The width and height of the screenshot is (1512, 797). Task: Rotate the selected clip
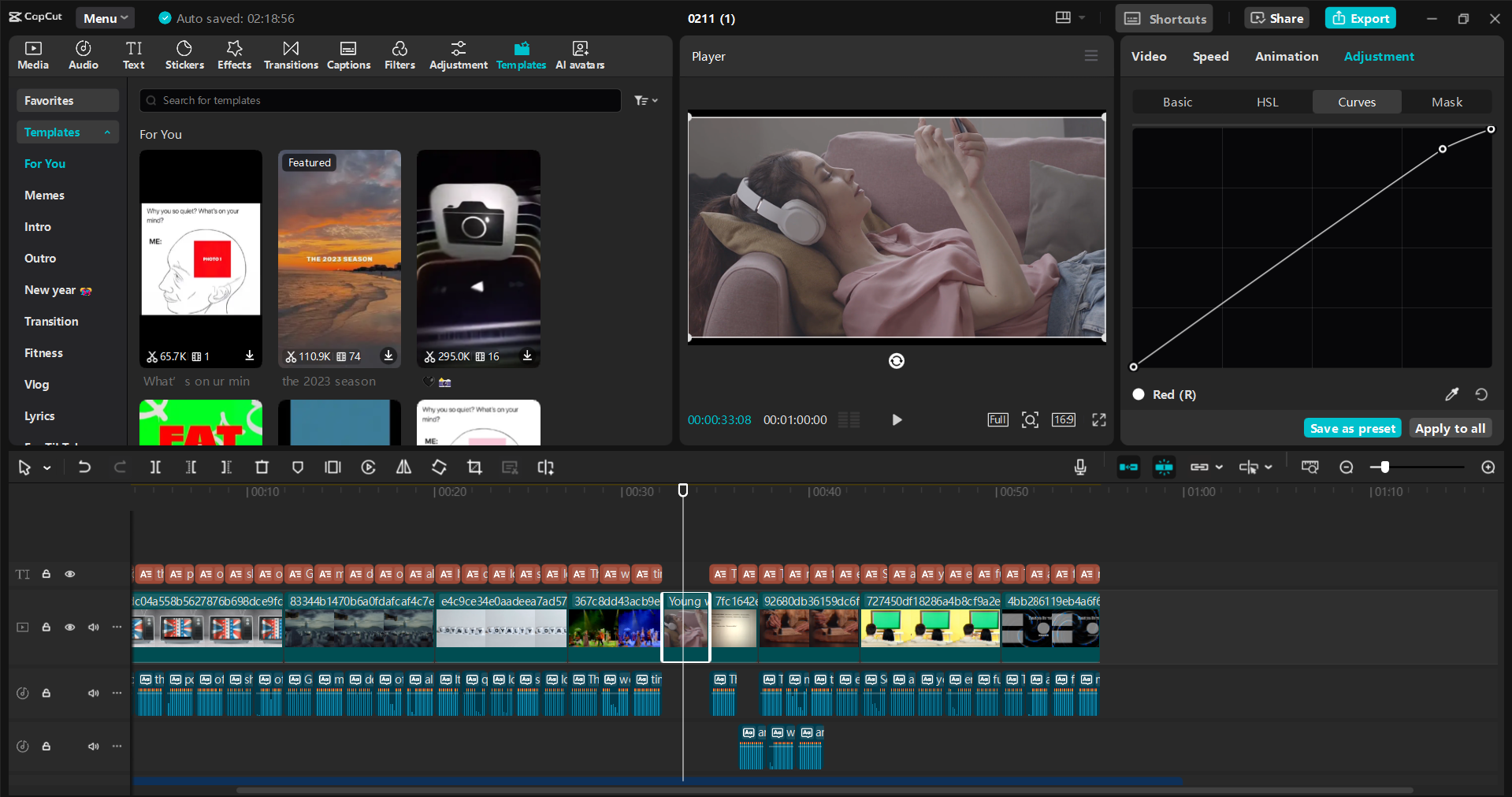coord(439,467)
